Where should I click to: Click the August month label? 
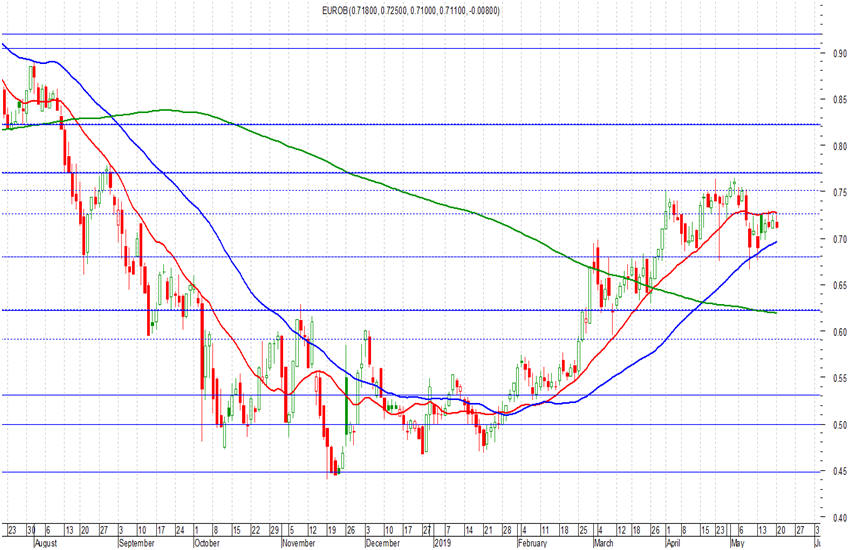[46, 543]
